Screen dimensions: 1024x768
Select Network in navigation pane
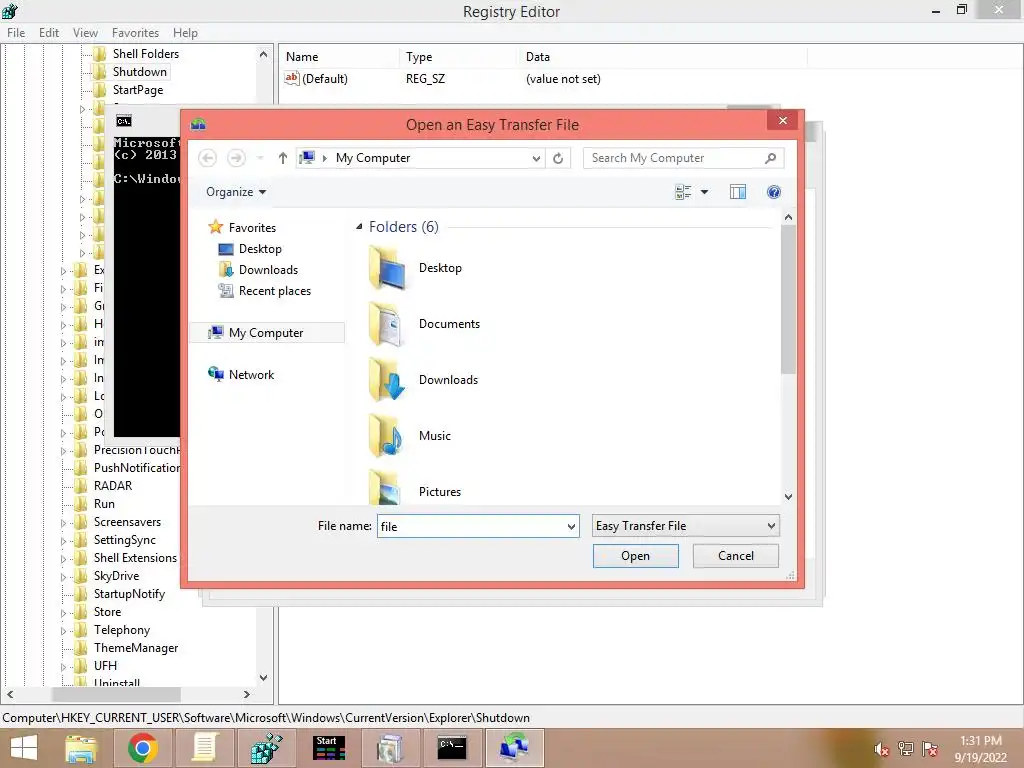pyautogui.click(x=251, y=375)
